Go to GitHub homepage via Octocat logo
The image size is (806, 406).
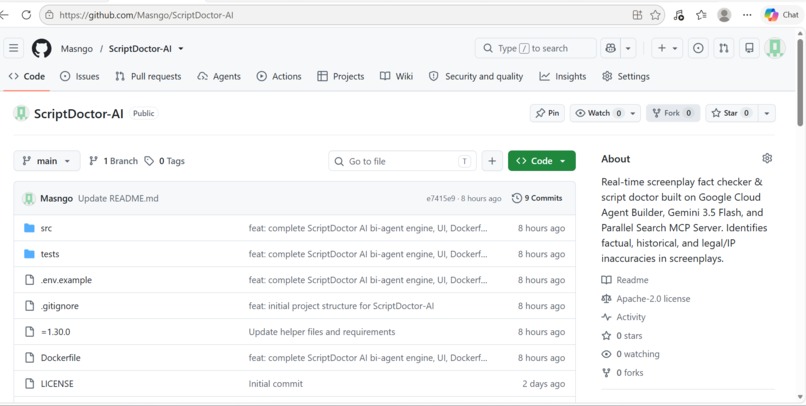42,48
